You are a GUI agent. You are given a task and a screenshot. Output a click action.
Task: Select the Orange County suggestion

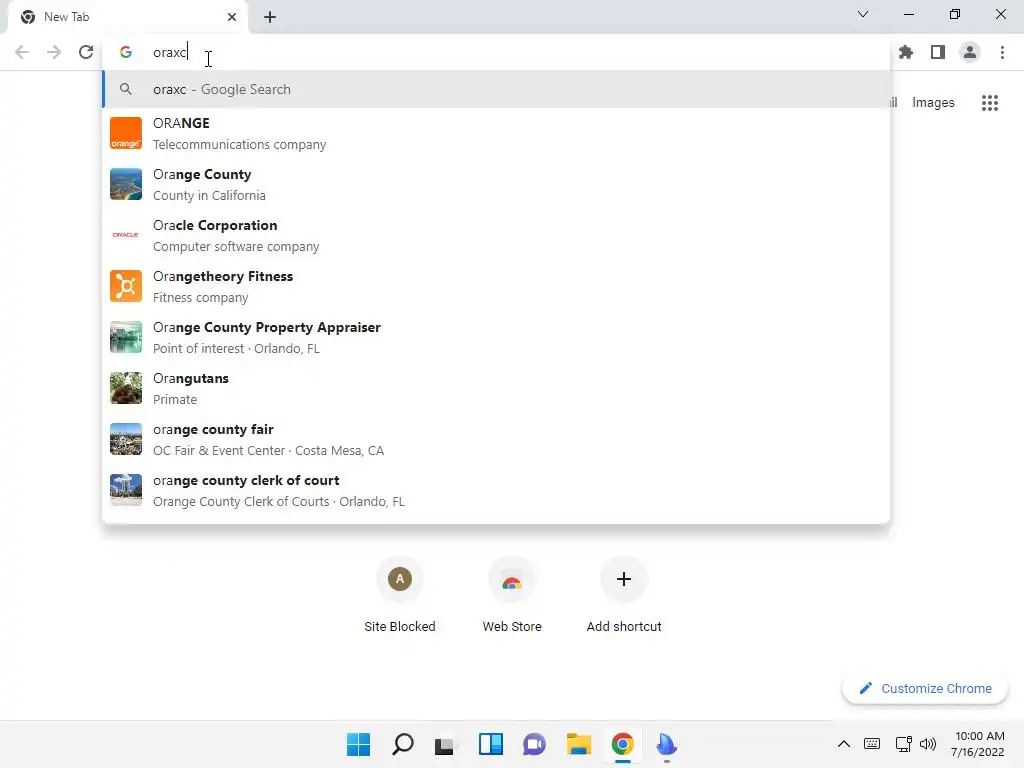point(496,184)
